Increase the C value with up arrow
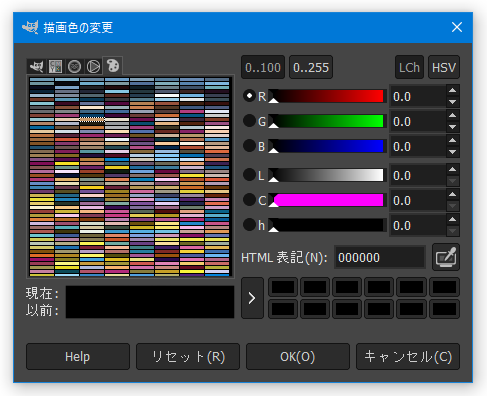This screenshot has width=487, height=396. (452, 194)
